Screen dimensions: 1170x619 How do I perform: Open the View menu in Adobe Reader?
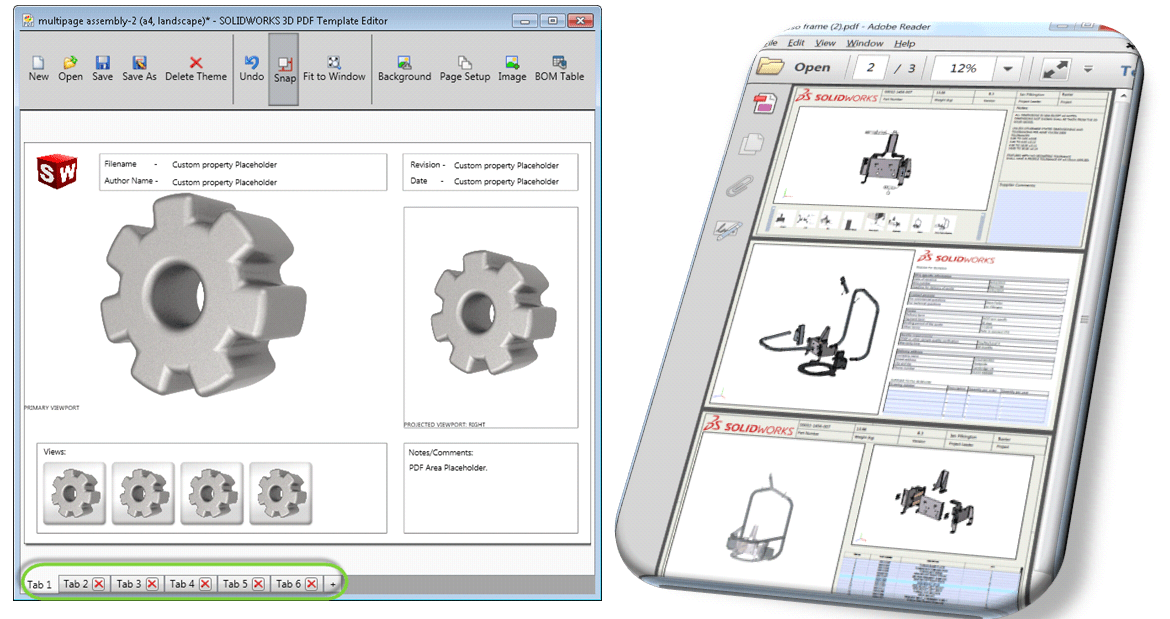(x=825, y=43)
